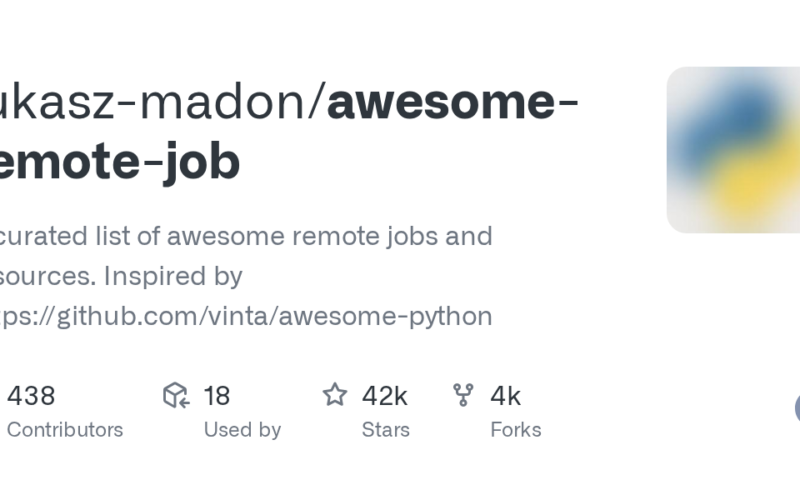The height and width of the screenshot is (500, 800).
Task: Click the gray circle at right edge
Action: tap(797, 407)
